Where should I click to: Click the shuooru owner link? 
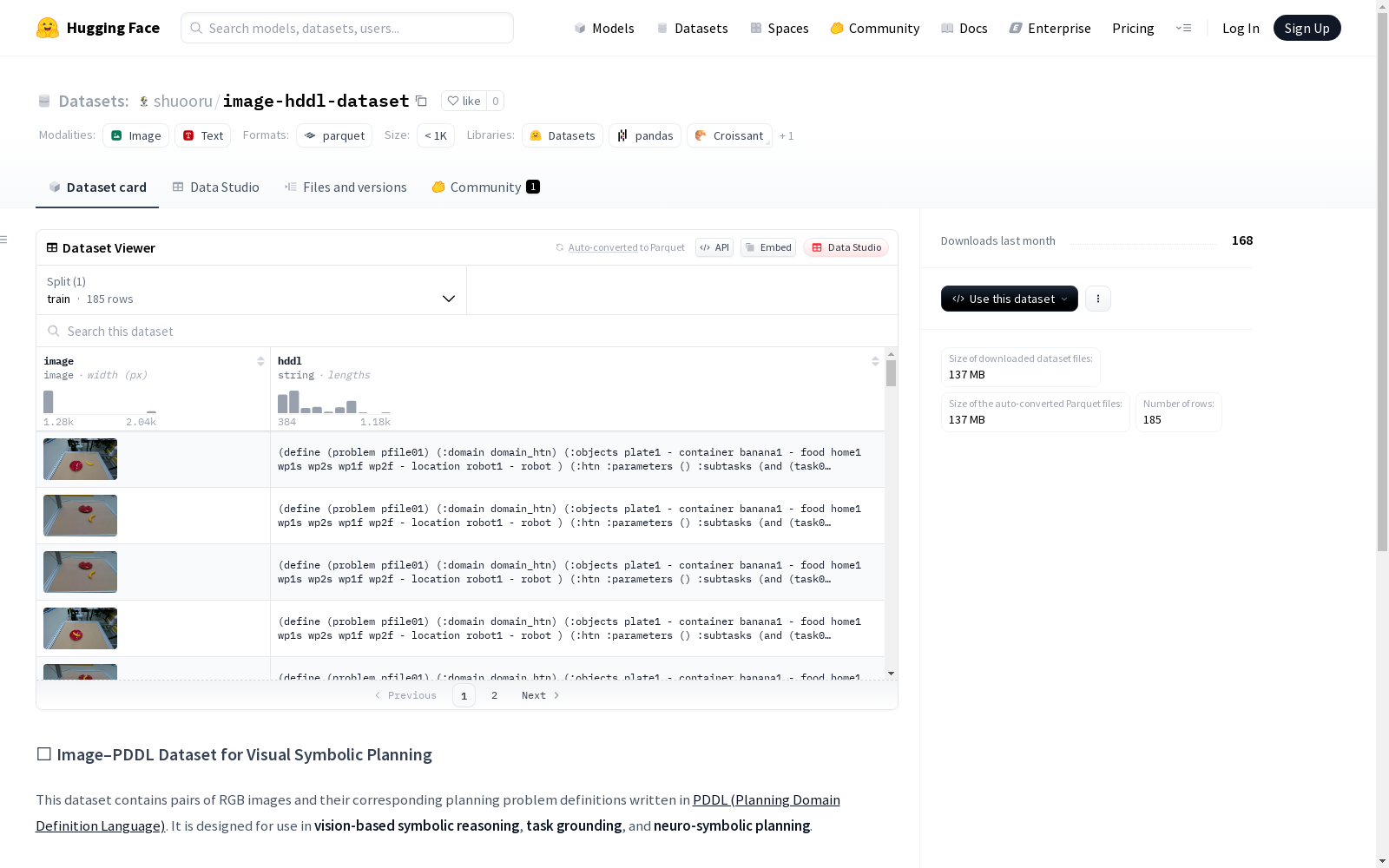(182, 101)
